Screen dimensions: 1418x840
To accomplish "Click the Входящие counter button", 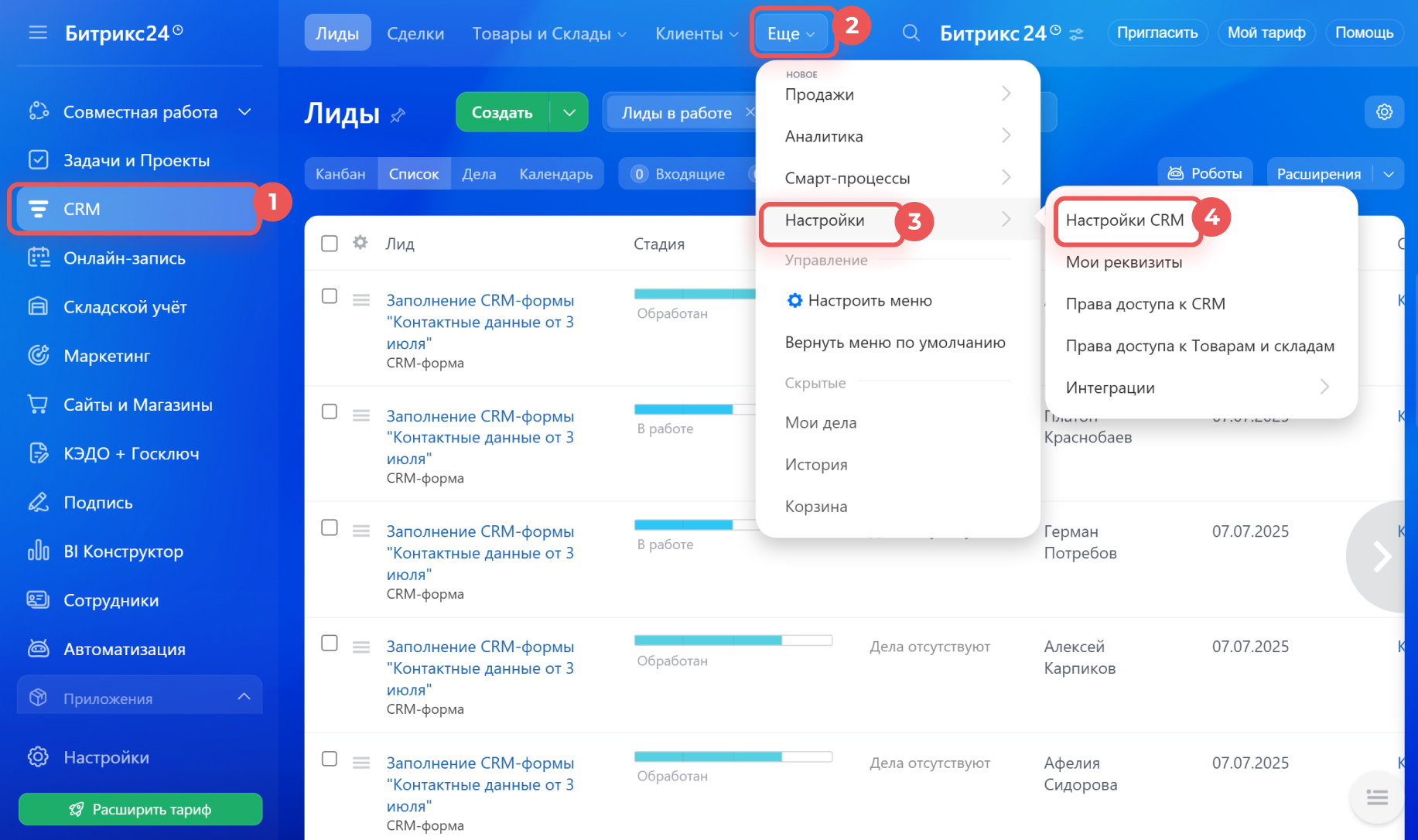I will [x=678, y=174].
